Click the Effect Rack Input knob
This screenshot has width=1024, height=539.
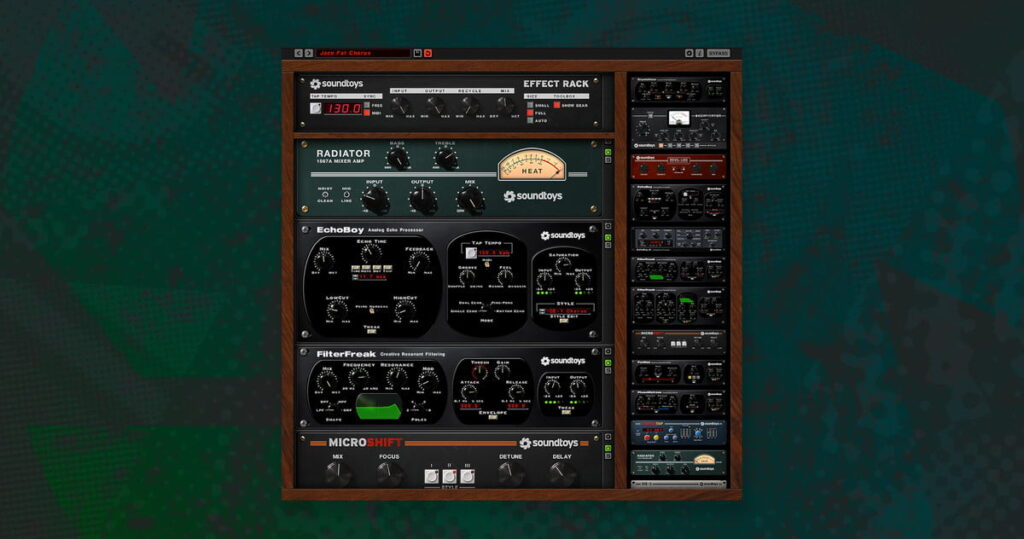399,106
